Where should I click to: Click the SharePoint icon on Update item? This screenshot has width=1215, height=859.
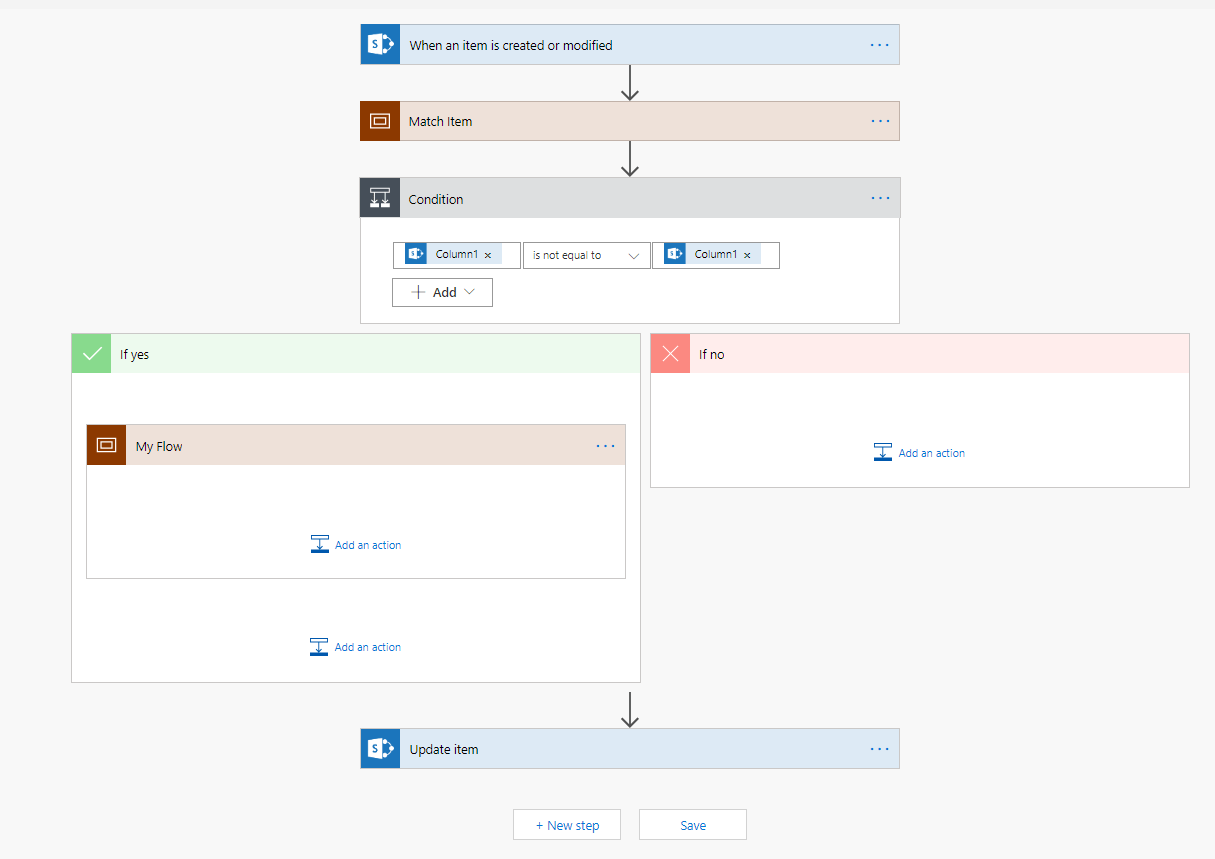[380, 748]
